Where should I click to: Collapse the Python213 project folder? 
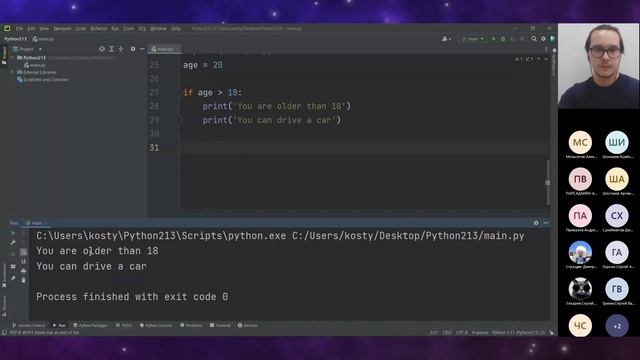coord(12,58)
